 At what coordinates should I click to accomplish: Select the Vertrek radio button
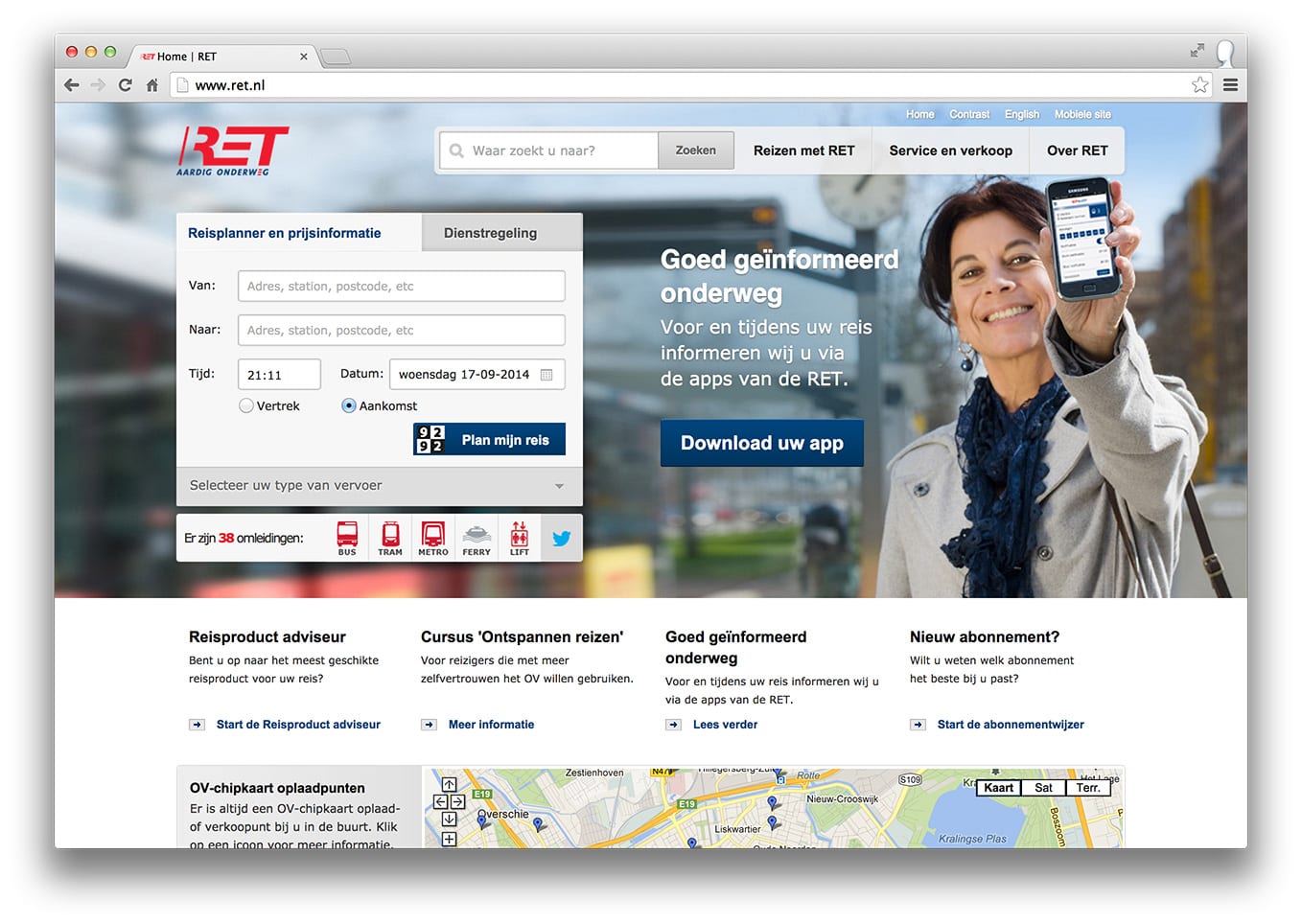pos(245,405)
